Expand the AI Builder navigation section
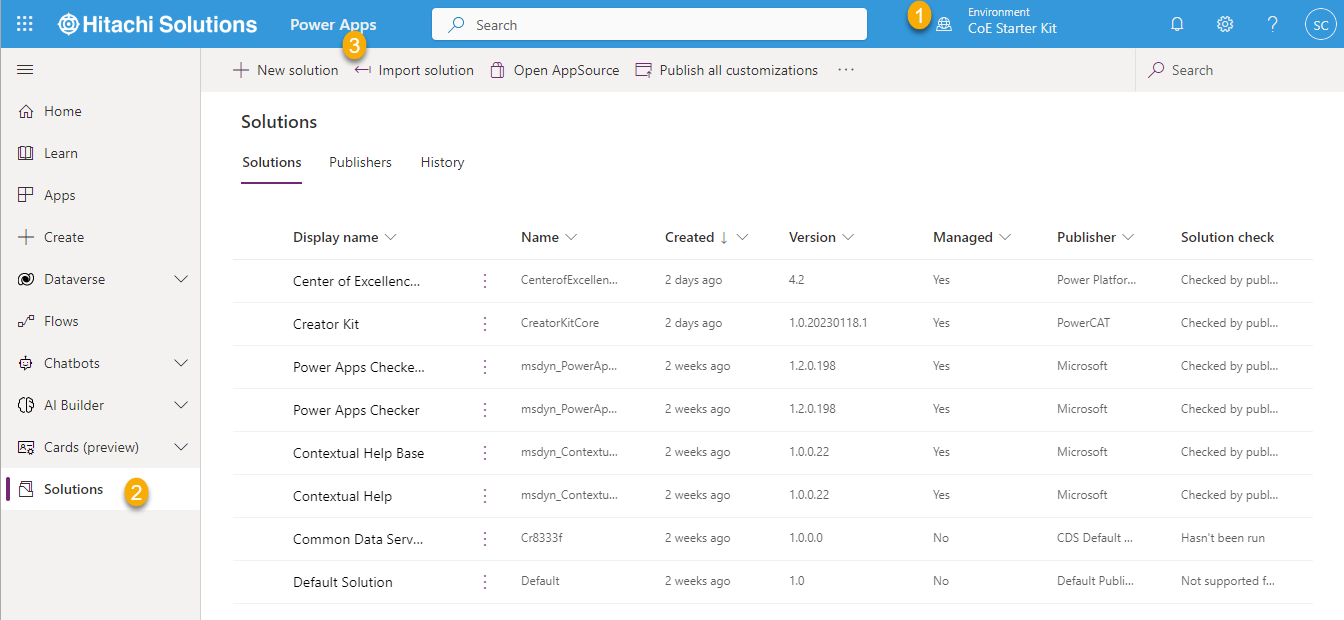This screenshot has width=1344, height=620. pos(181,406)
